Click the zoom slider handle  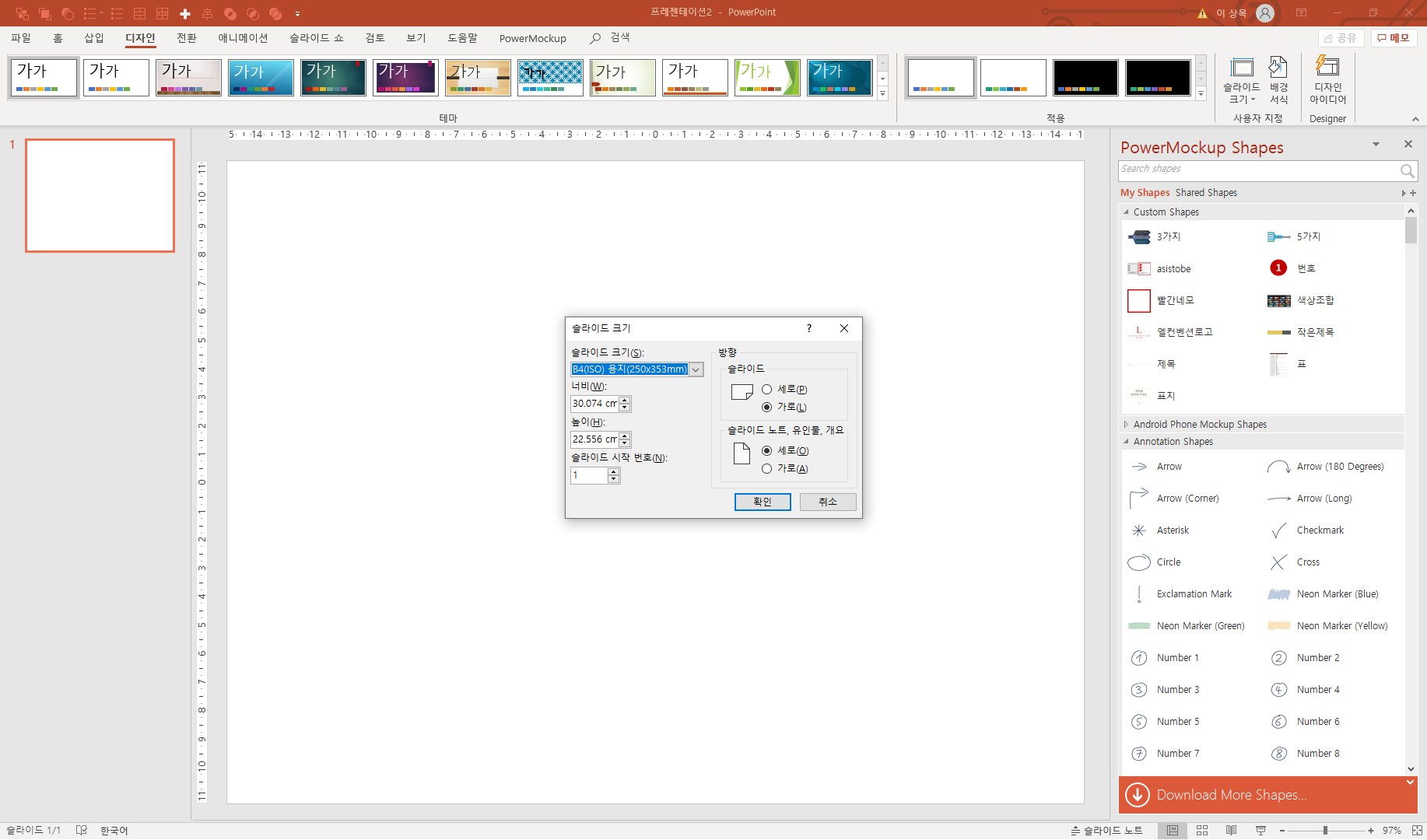click(1325, 831)
